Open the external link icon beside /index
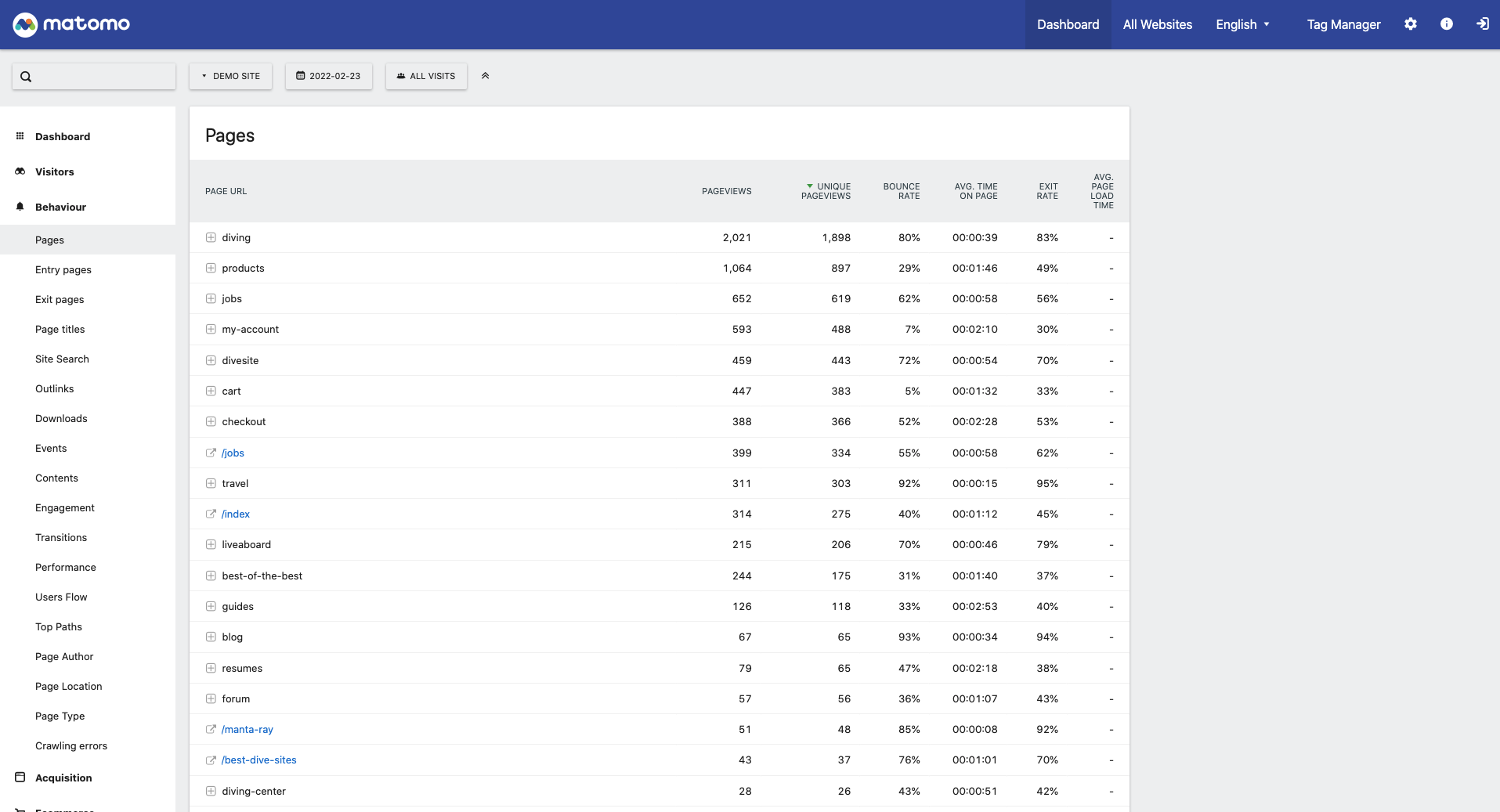The height and width of the screenshot is (812, 1500). coord(211,514)
